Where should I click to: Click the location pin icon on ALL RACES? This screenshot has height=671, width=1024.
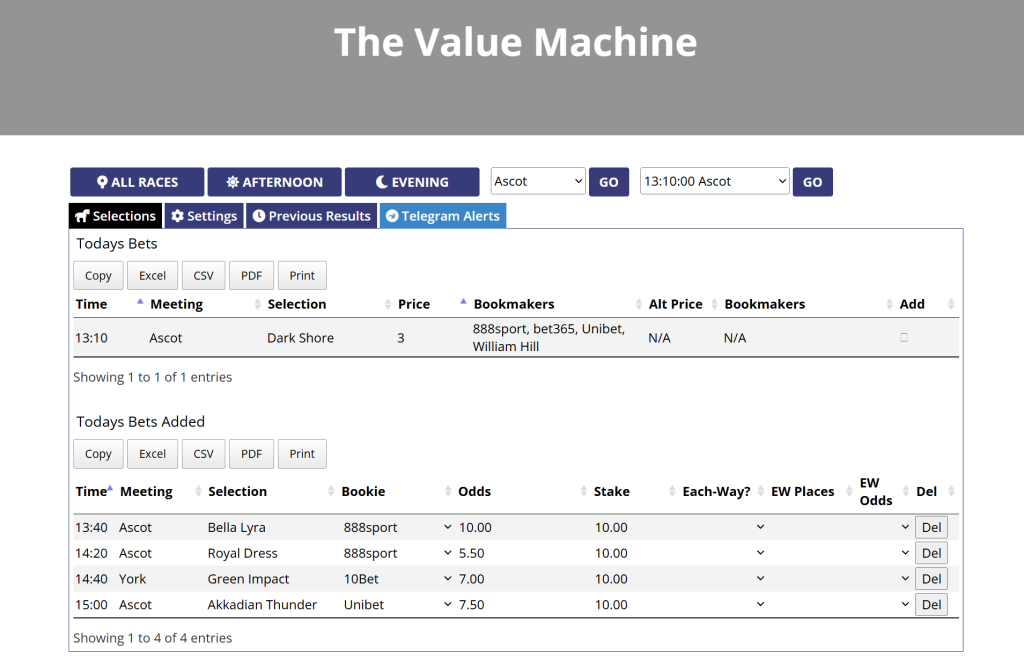pos(100,181)
